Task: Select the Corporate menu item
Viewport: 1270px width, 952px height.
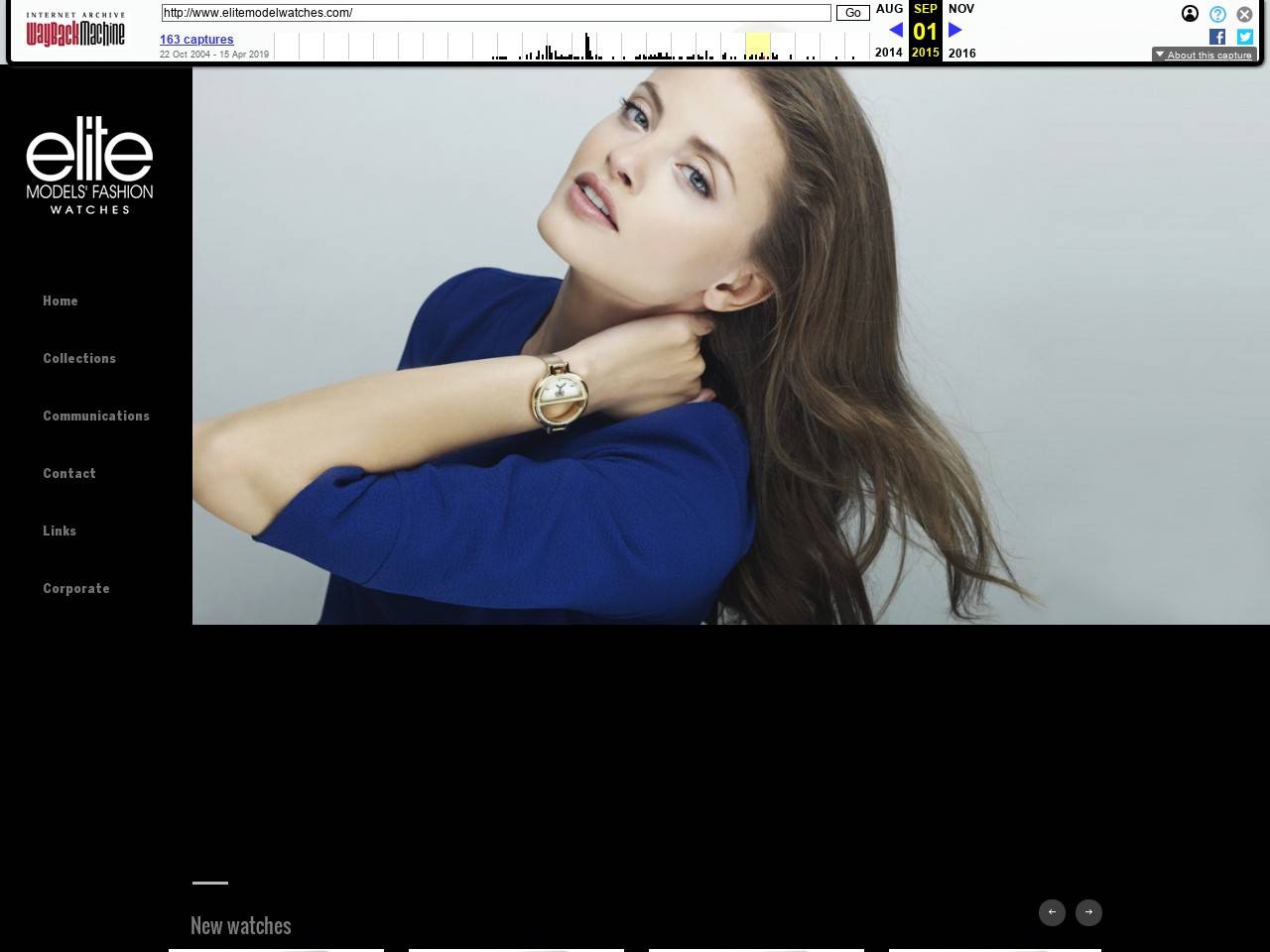Action: pos(76,588)
